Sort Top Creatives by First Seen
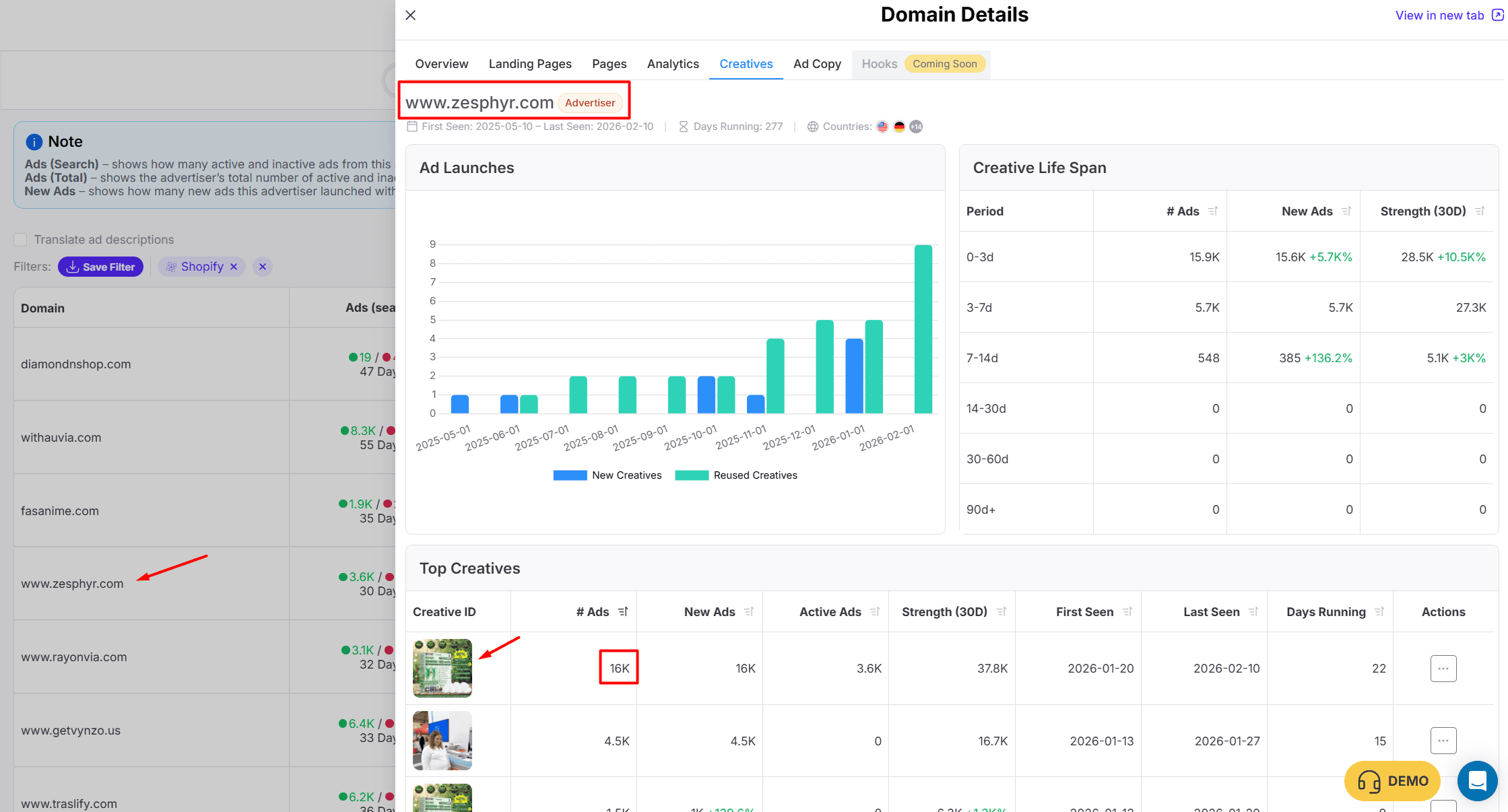The width and height of the screenshot is (1508, 812). [x=1127, y=611]
